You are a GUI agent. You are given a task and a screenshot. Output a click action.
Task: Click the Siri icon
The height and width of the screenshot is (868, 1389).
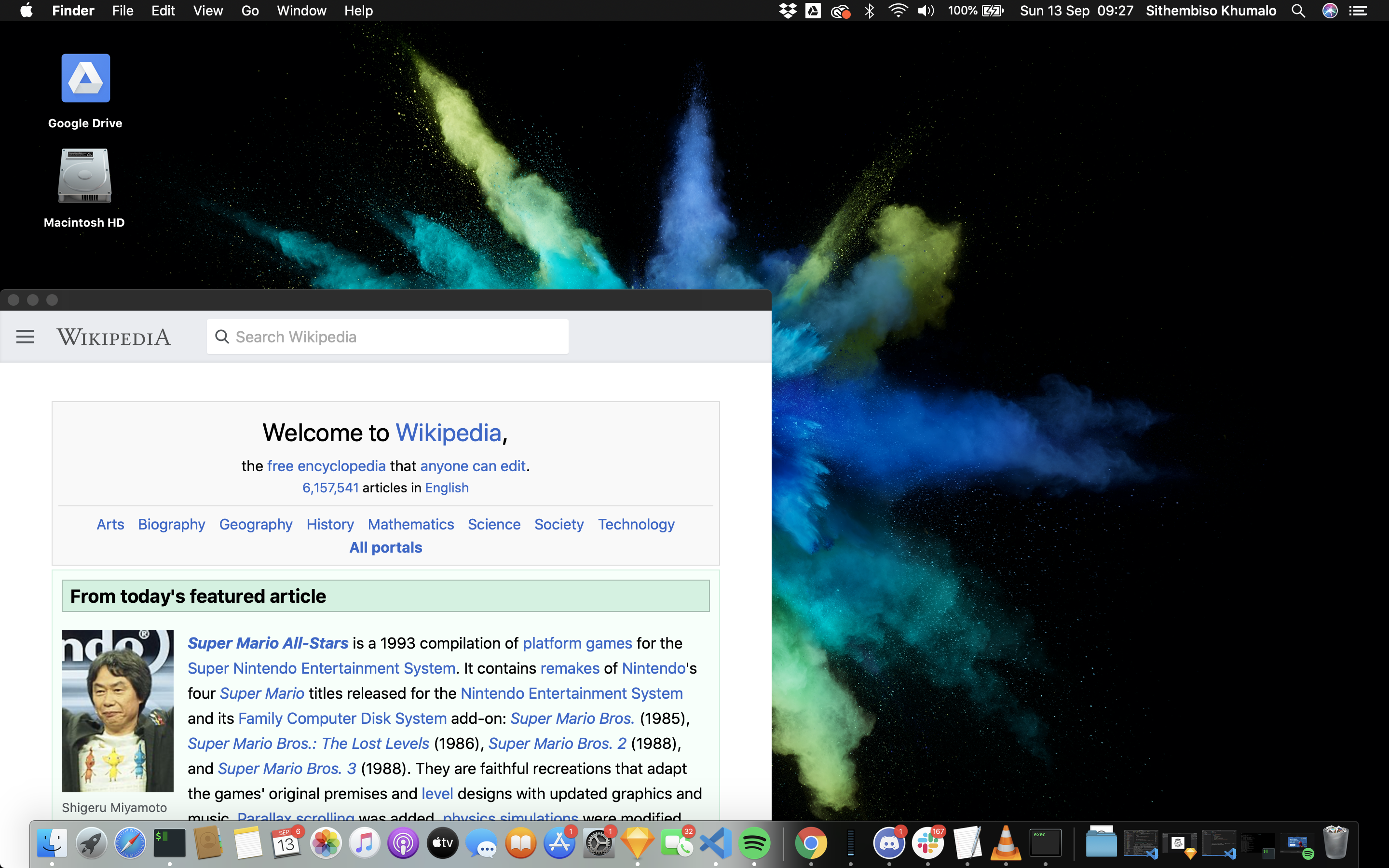click(1330, 10)
